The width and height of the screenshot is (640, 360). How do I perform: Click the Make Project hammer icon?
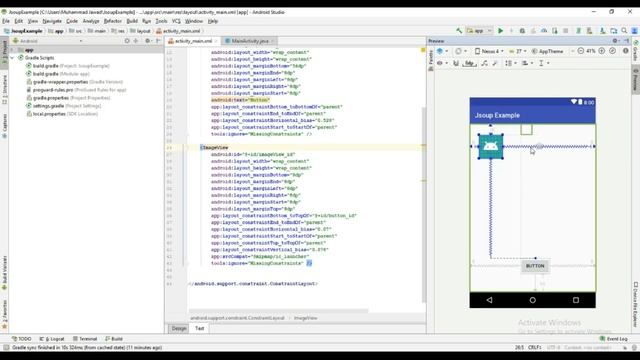tap(459, 31)
